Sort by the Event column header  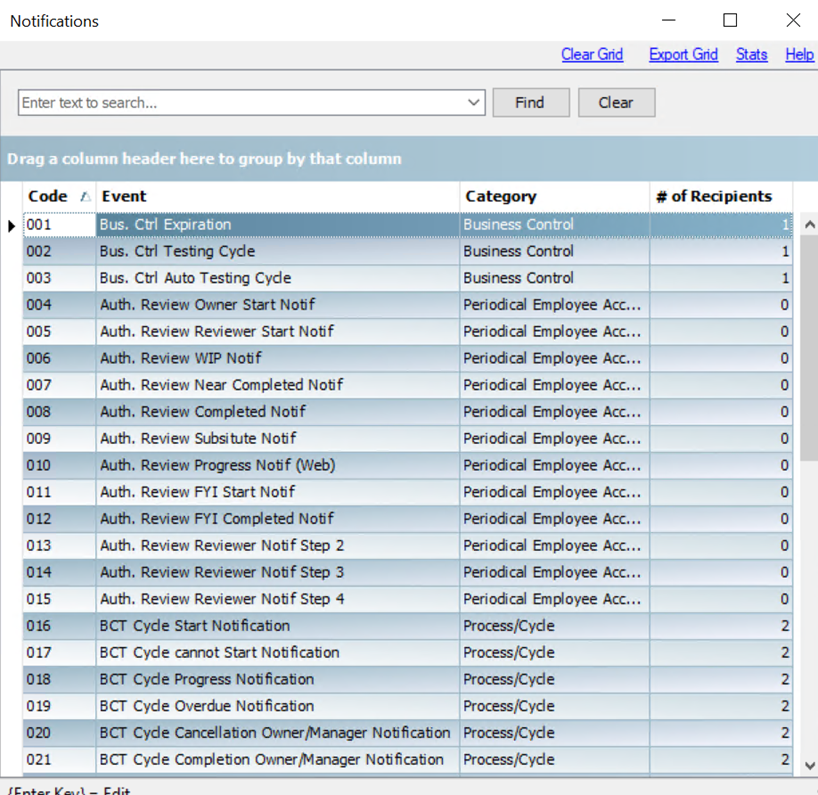[x=278, y=197]
